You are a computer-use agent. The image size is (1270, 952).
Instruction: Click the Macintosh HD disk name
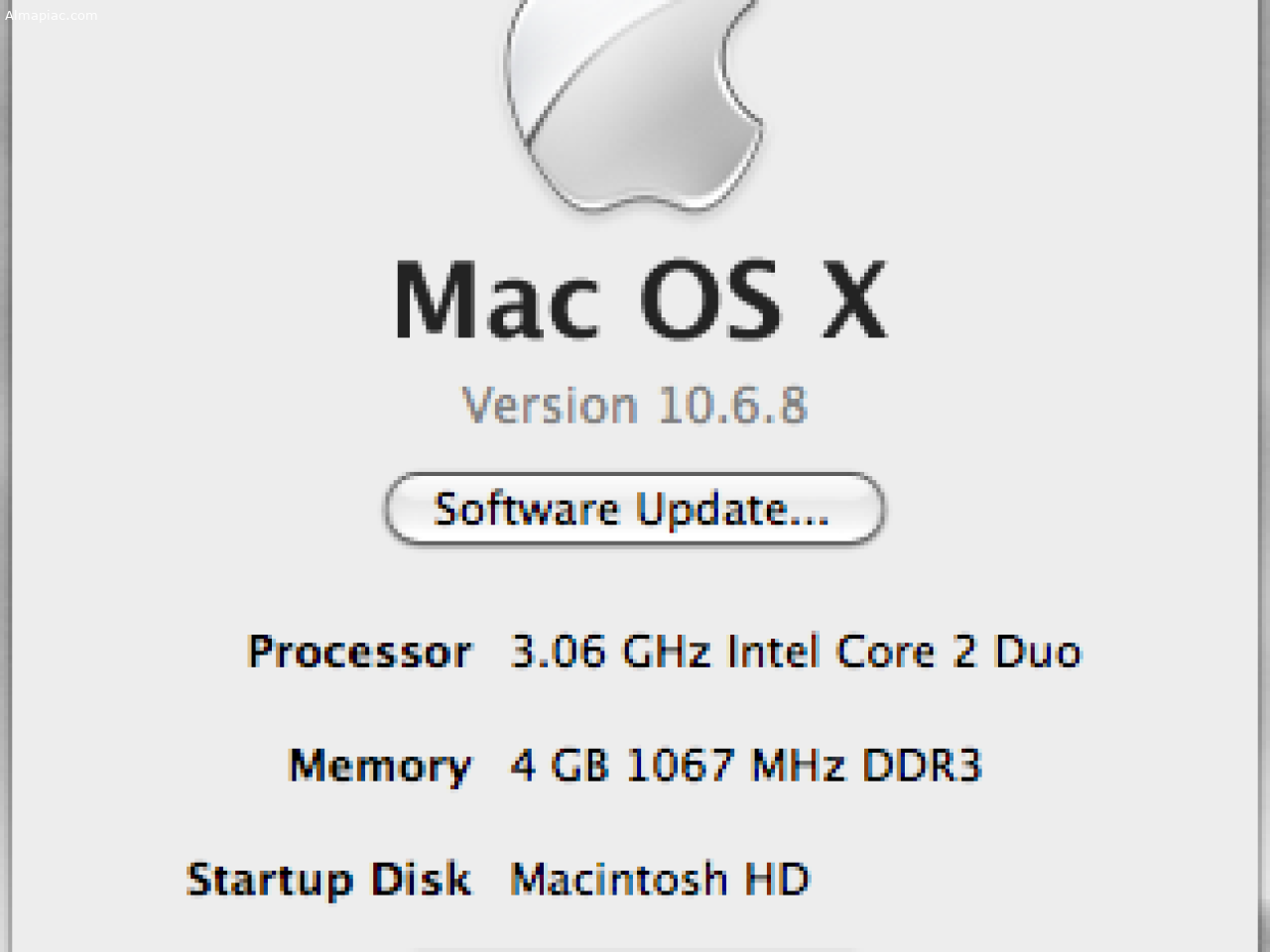coord(660,880)
